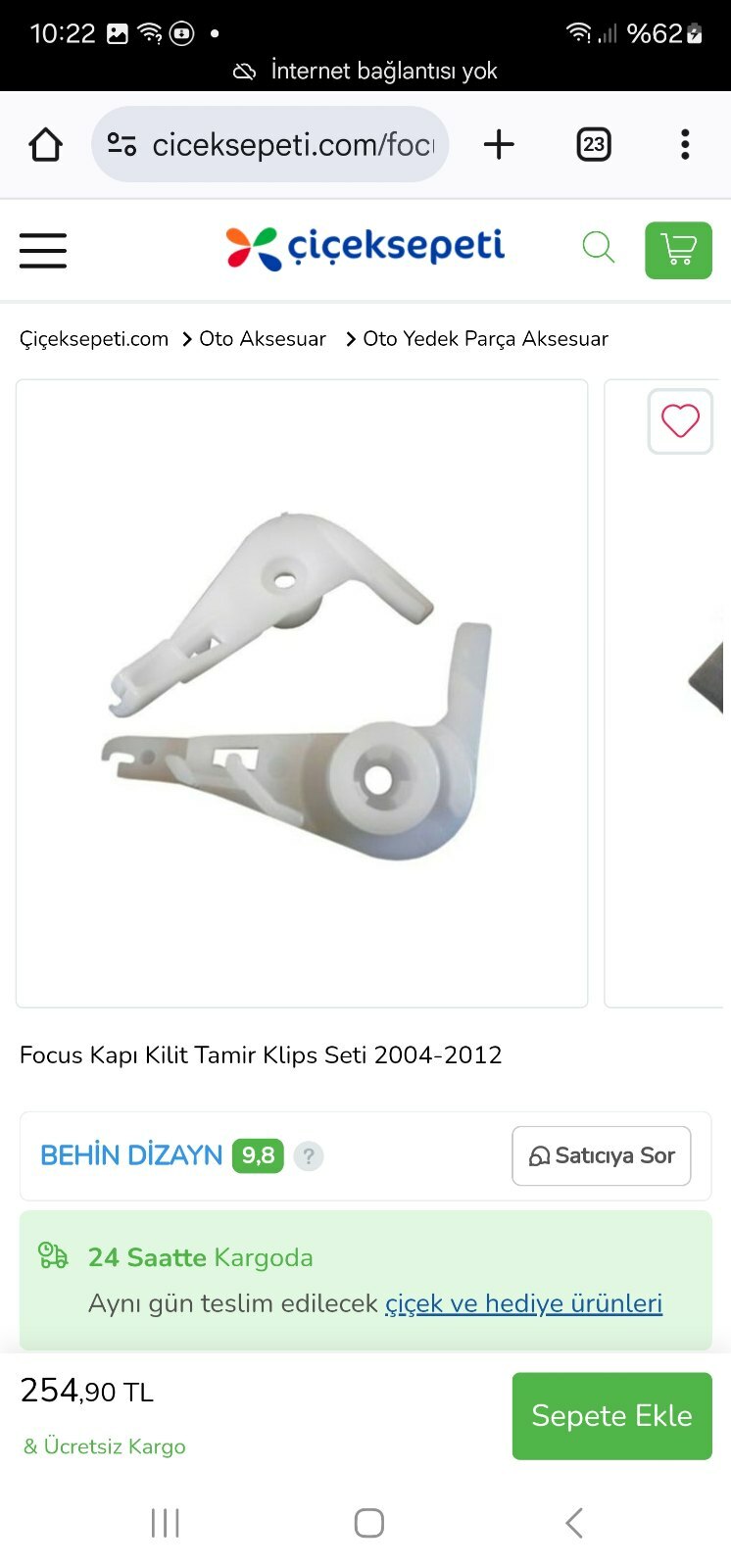Tap the green search magnifier icon
The width and height of the screenshot is (731, 1568).
coord(598,247)
